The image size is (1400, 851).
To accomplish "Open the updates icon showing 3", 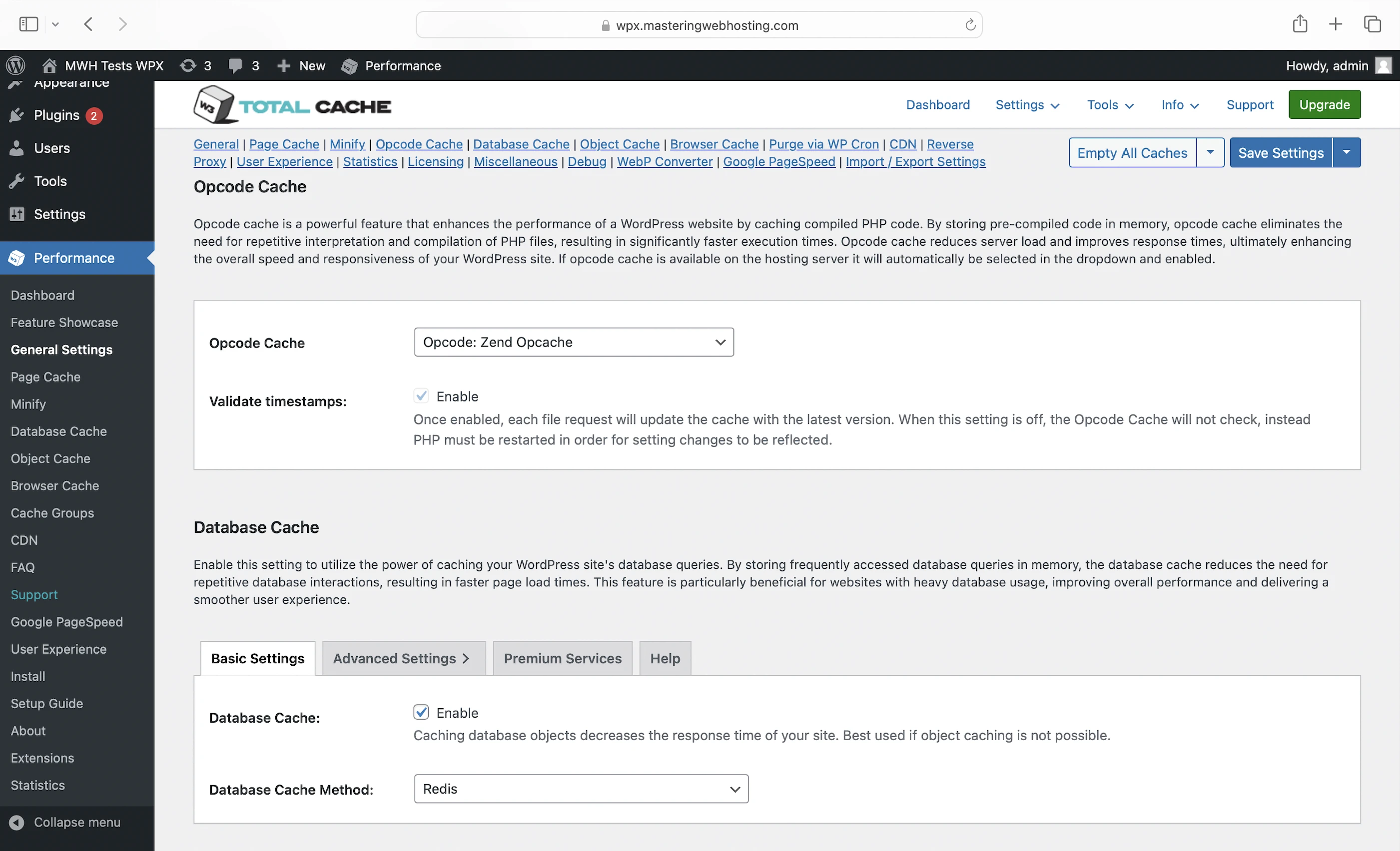I will 188,66.
